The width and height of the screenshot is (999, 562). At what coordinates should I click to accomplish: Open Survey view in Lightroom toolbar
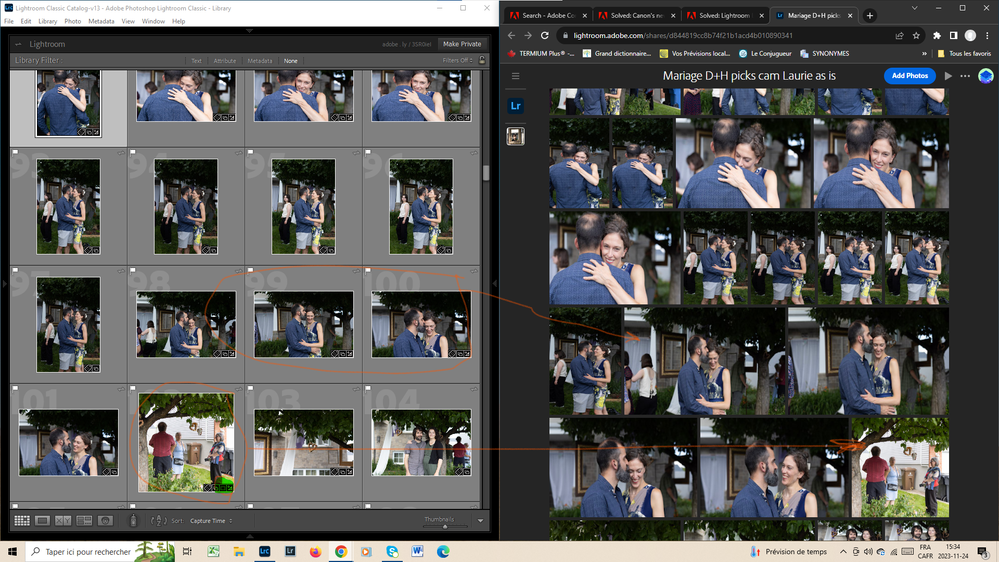(84, 521)
